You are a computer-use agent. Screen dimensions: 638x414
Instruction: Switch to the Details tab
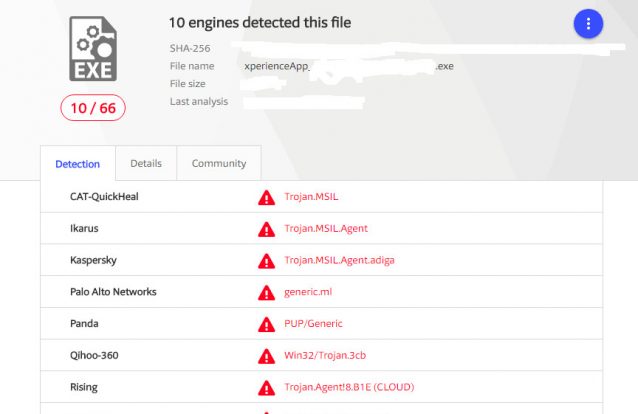146,163
